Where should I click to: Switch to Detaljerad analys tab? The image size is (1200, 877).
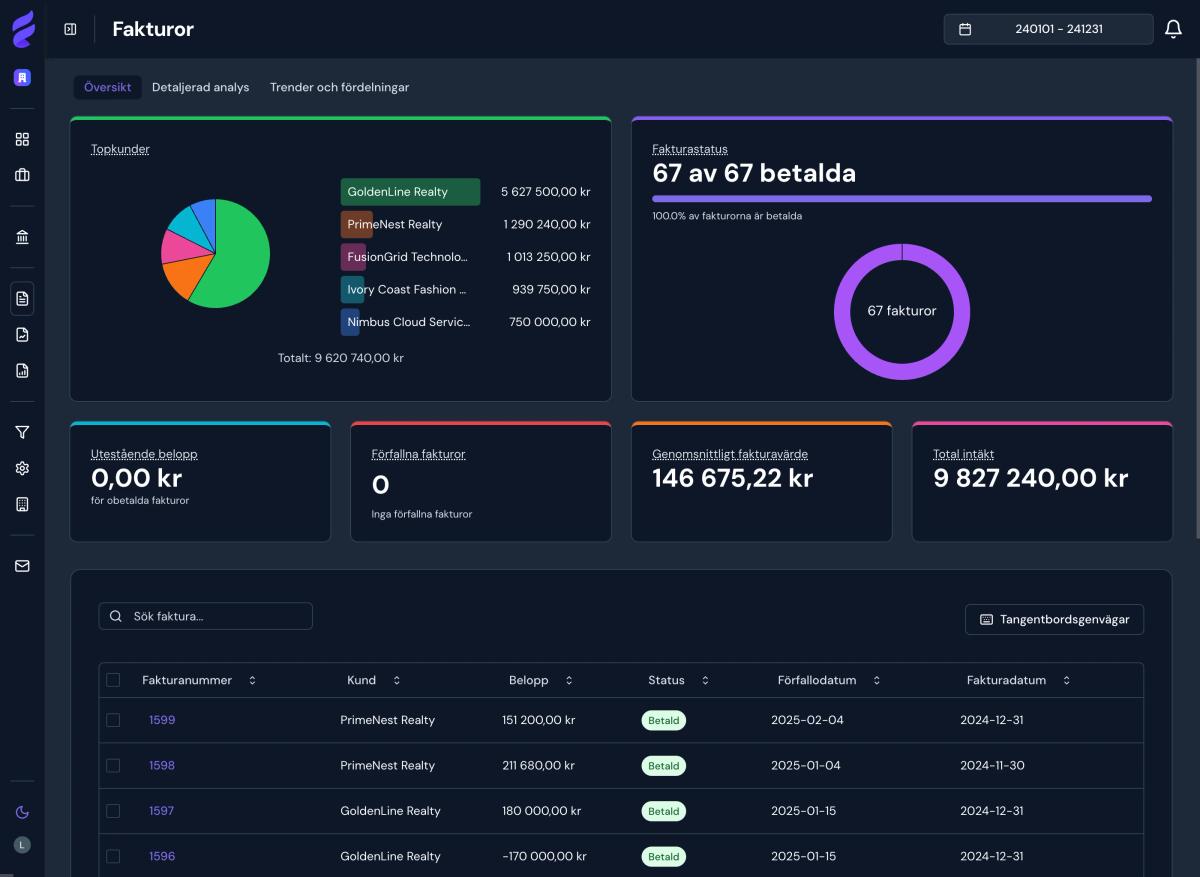tap(200, 87)
